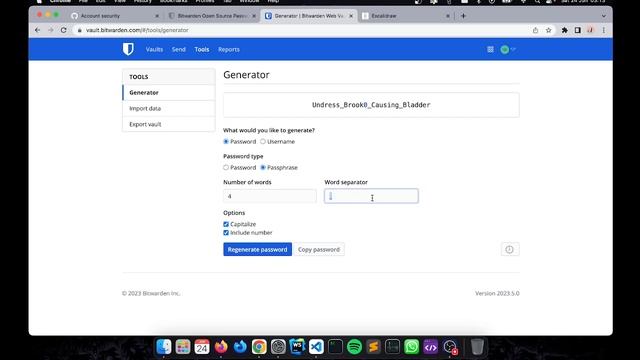Open the Chrome extensions puzzle icon

[x=564, y=30]
